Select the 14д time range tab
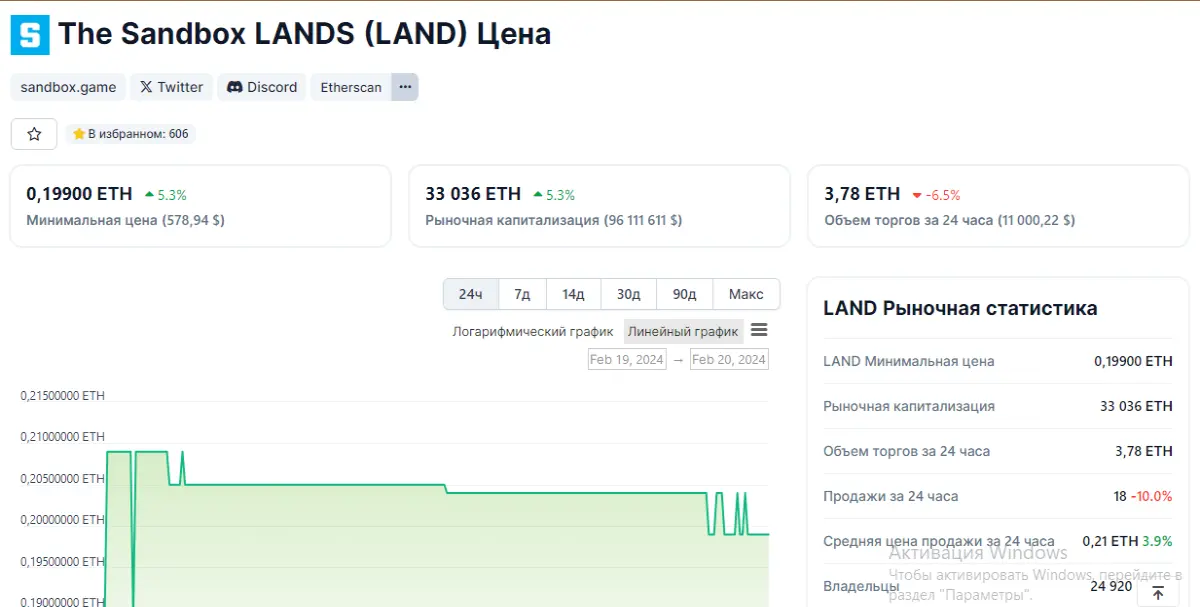1200x607 pixels. (x=573, y=294)
